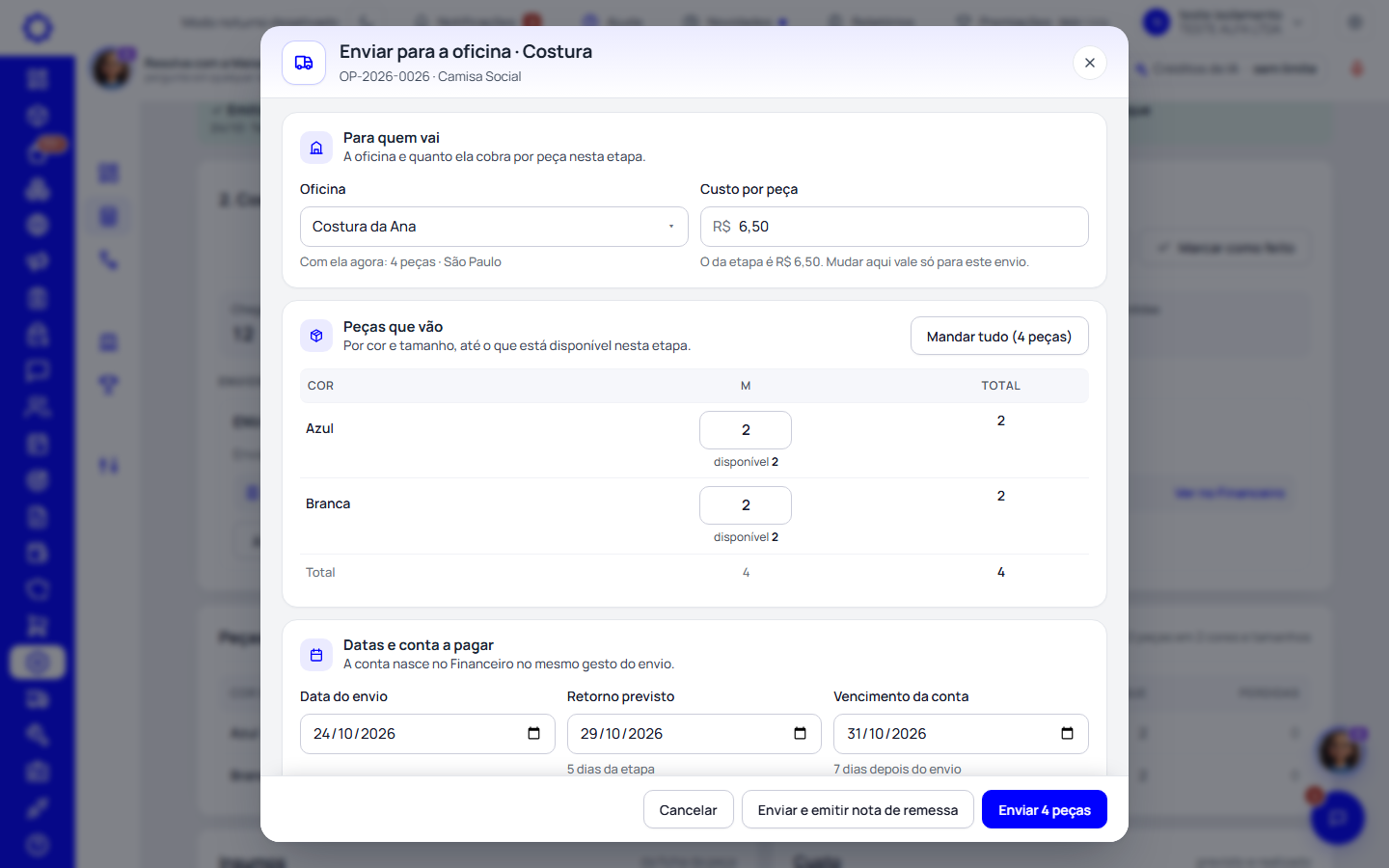The height and width of the screenshot is (868, 1389).
Task: Click the Azul quantity field for size M
Action: 746,430
